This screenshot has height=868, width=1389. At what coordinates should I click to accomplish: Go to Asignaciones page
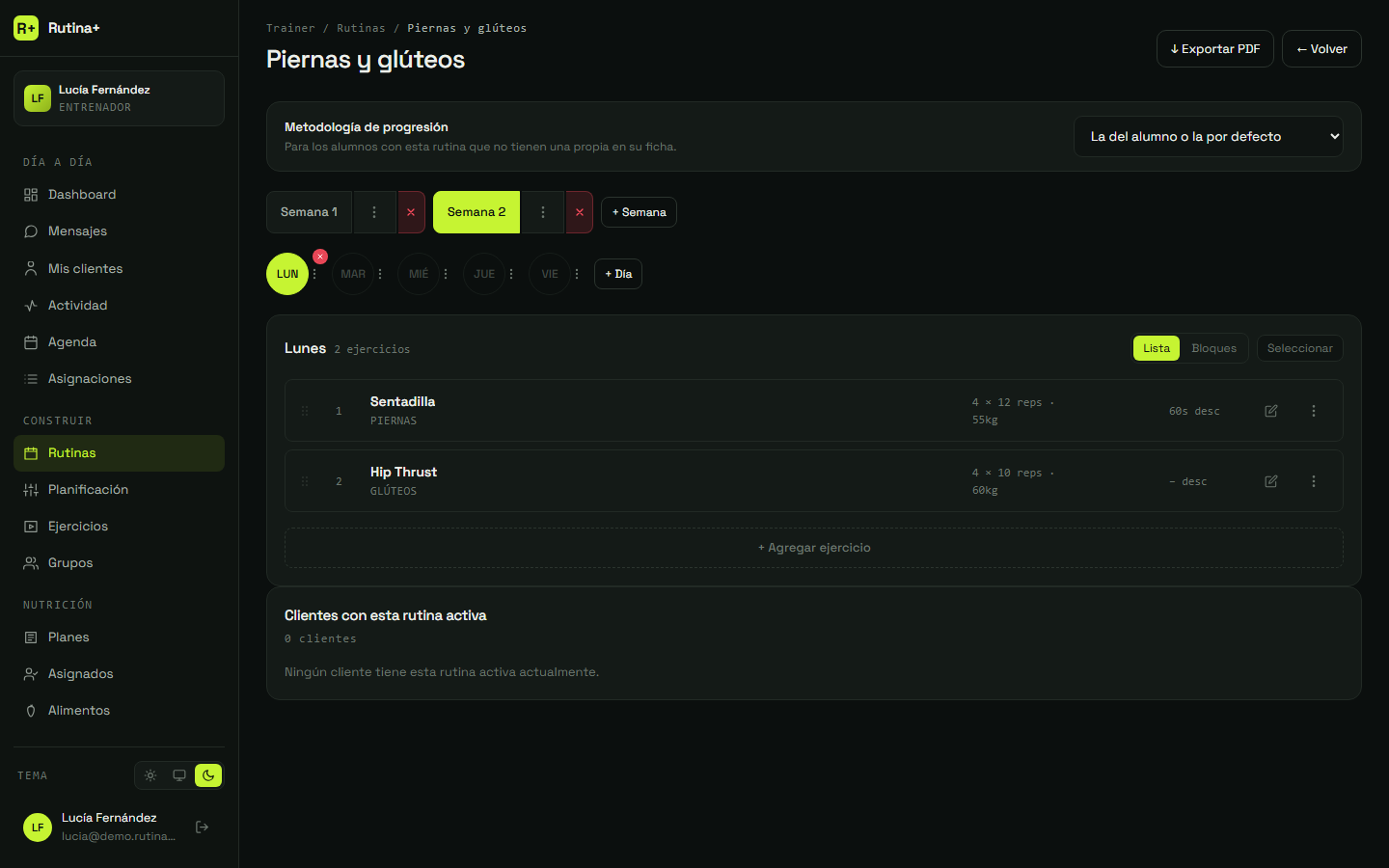coord(119,379)
